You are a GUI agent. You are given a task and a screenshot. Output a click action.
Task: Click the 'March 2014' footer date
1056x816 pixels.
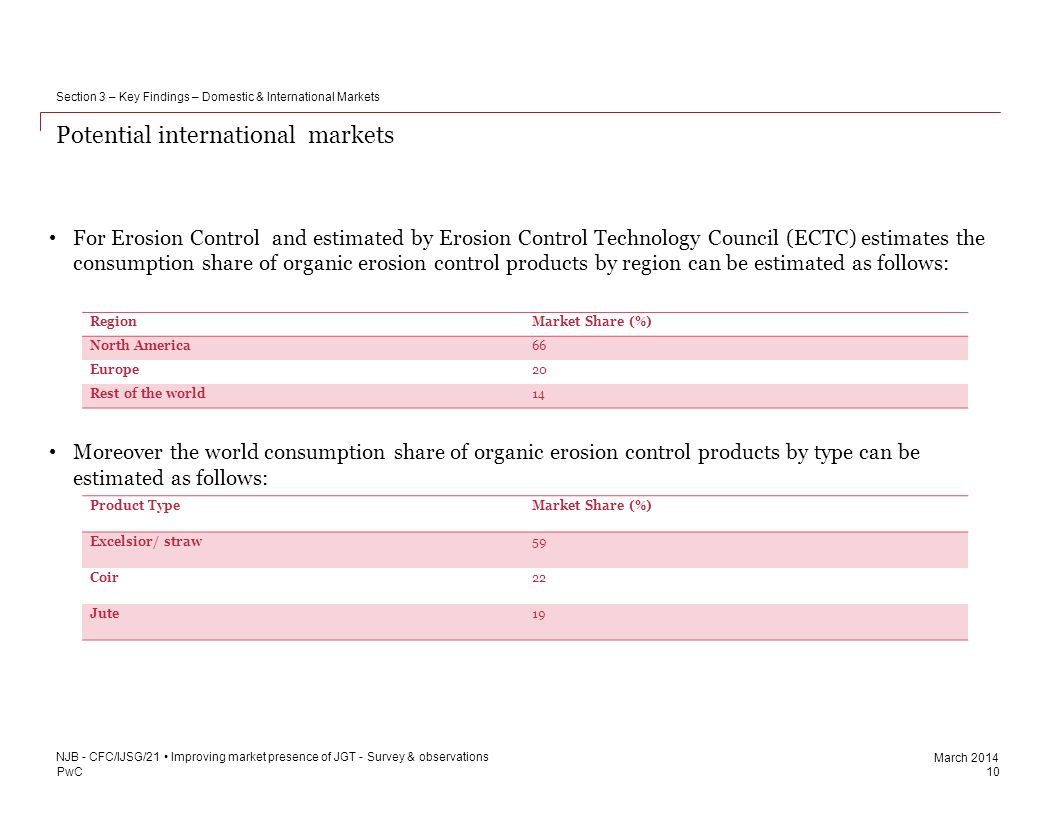(x=966, y=757)
